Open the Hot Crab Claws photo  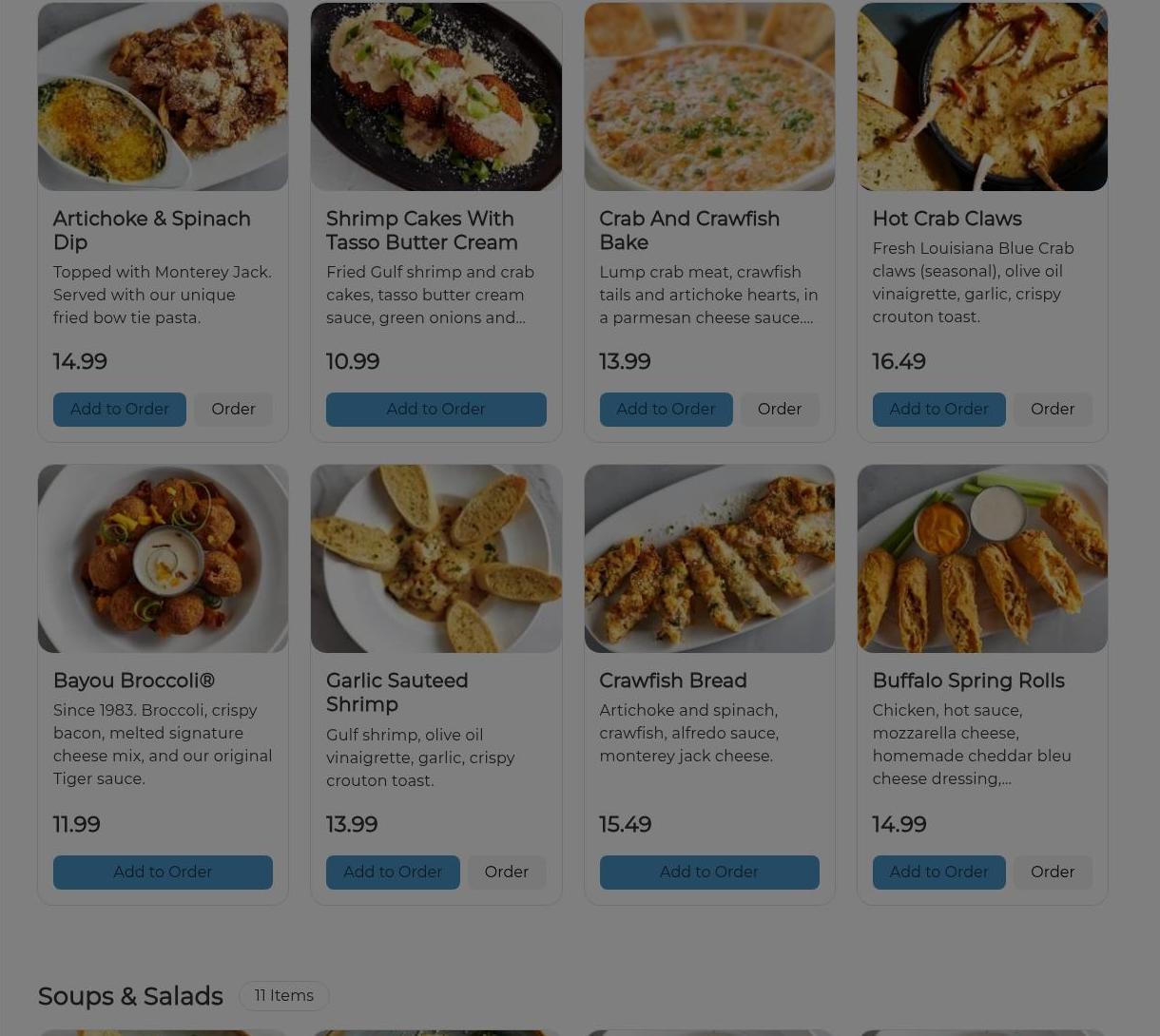click(982, 96)
